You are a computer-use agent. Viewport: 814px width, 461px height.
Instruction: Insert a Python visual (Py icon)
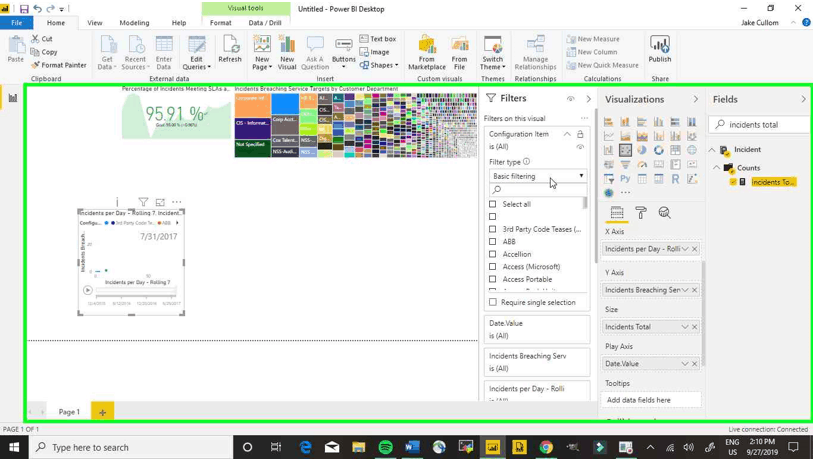point(625,179)
